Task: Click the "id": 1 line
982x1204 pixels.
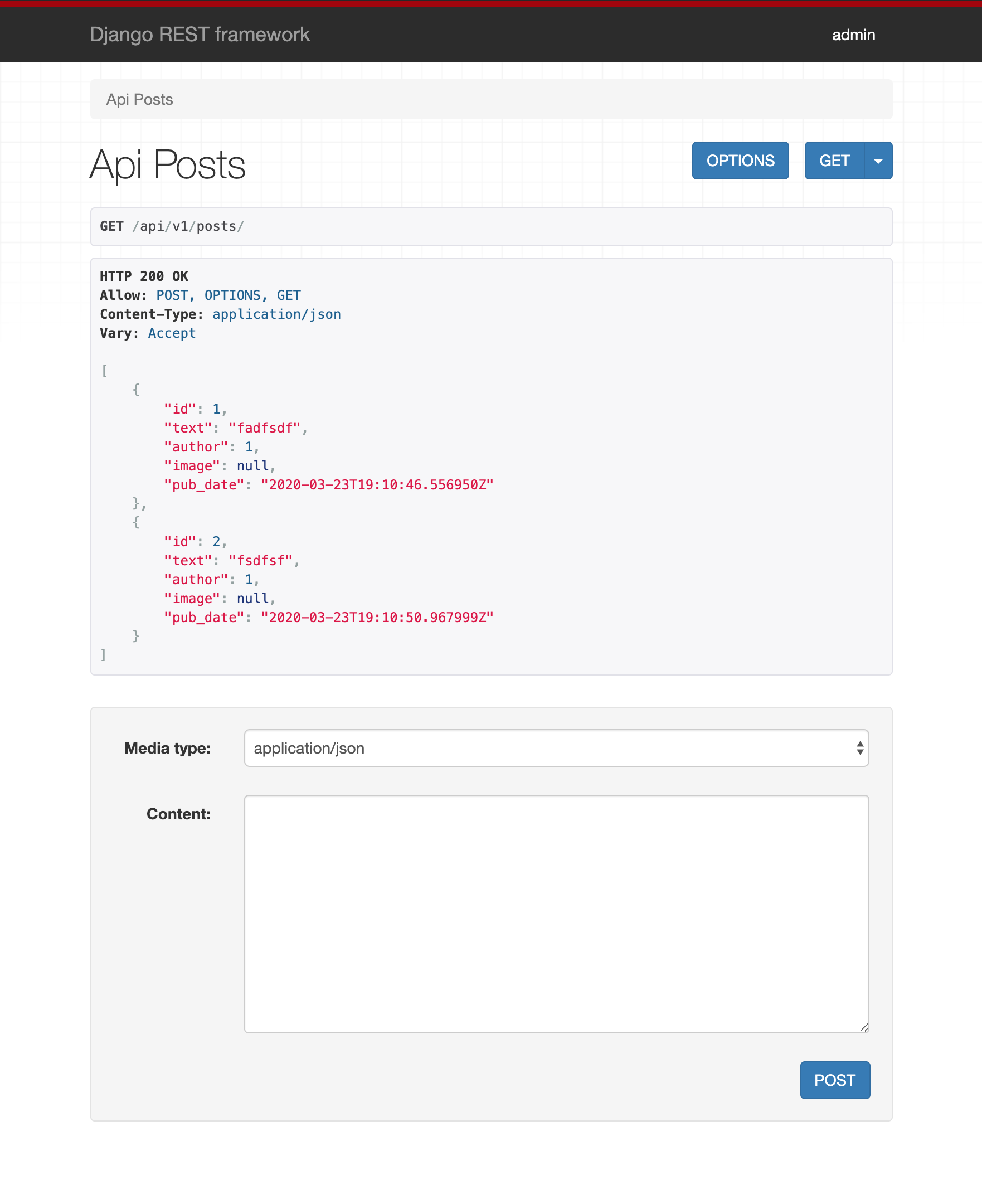Action: click(x=196, y=409)
